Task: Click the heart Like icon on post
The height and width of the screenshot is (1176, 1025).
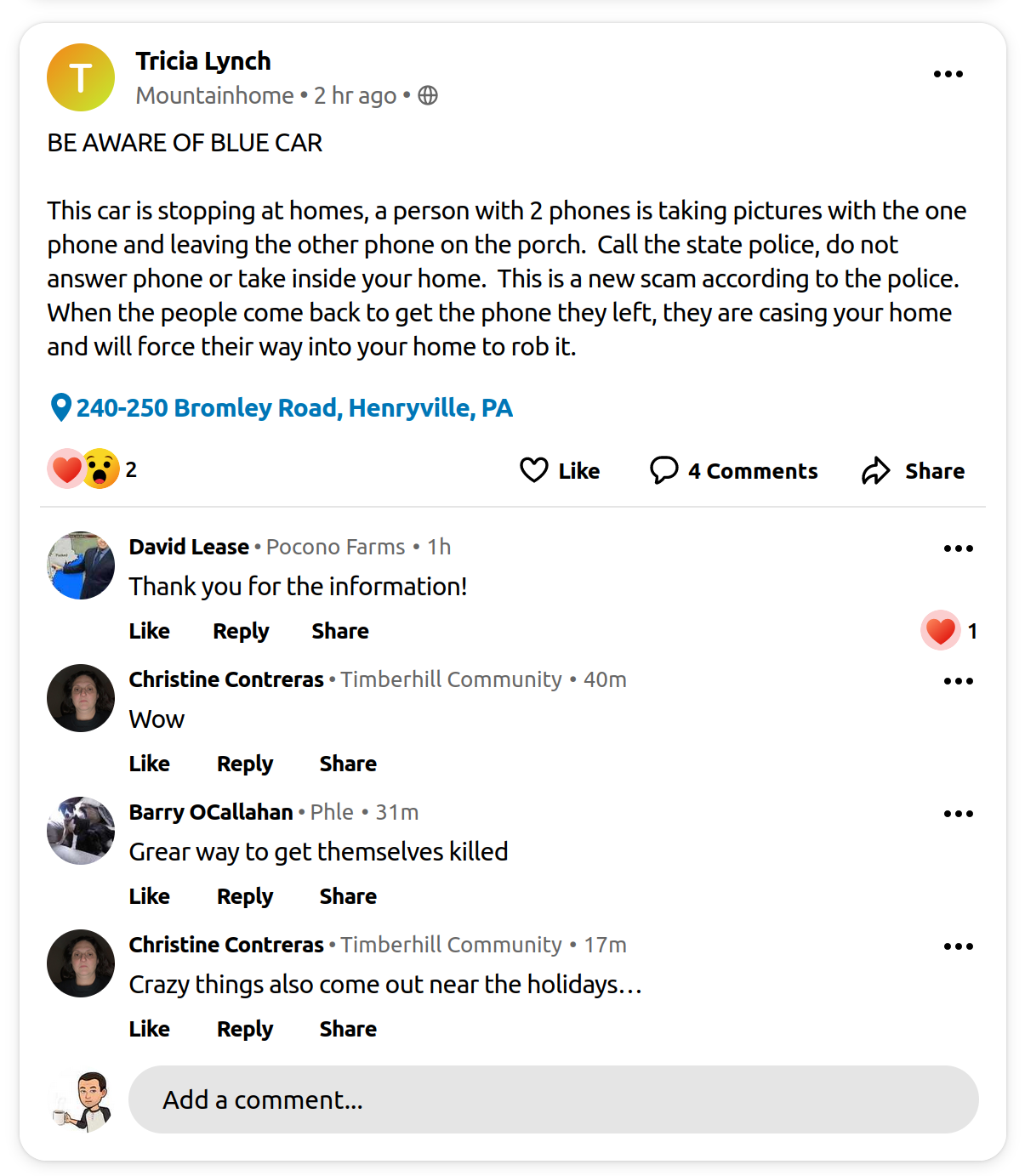Action: coord(534,470)
